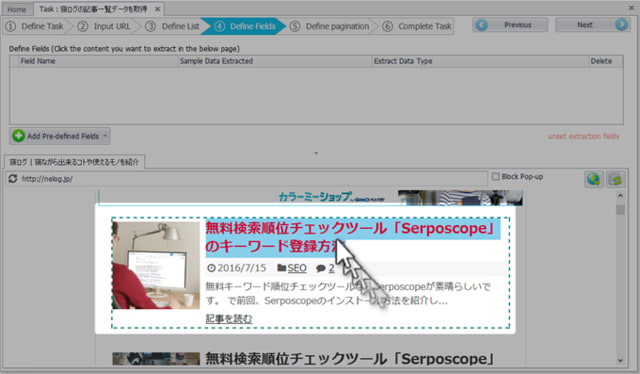Image resolution: width=640 pixels, height=374 pixels.
Task: Click the vertical scrollbar thumb
Action: (620, 209)
